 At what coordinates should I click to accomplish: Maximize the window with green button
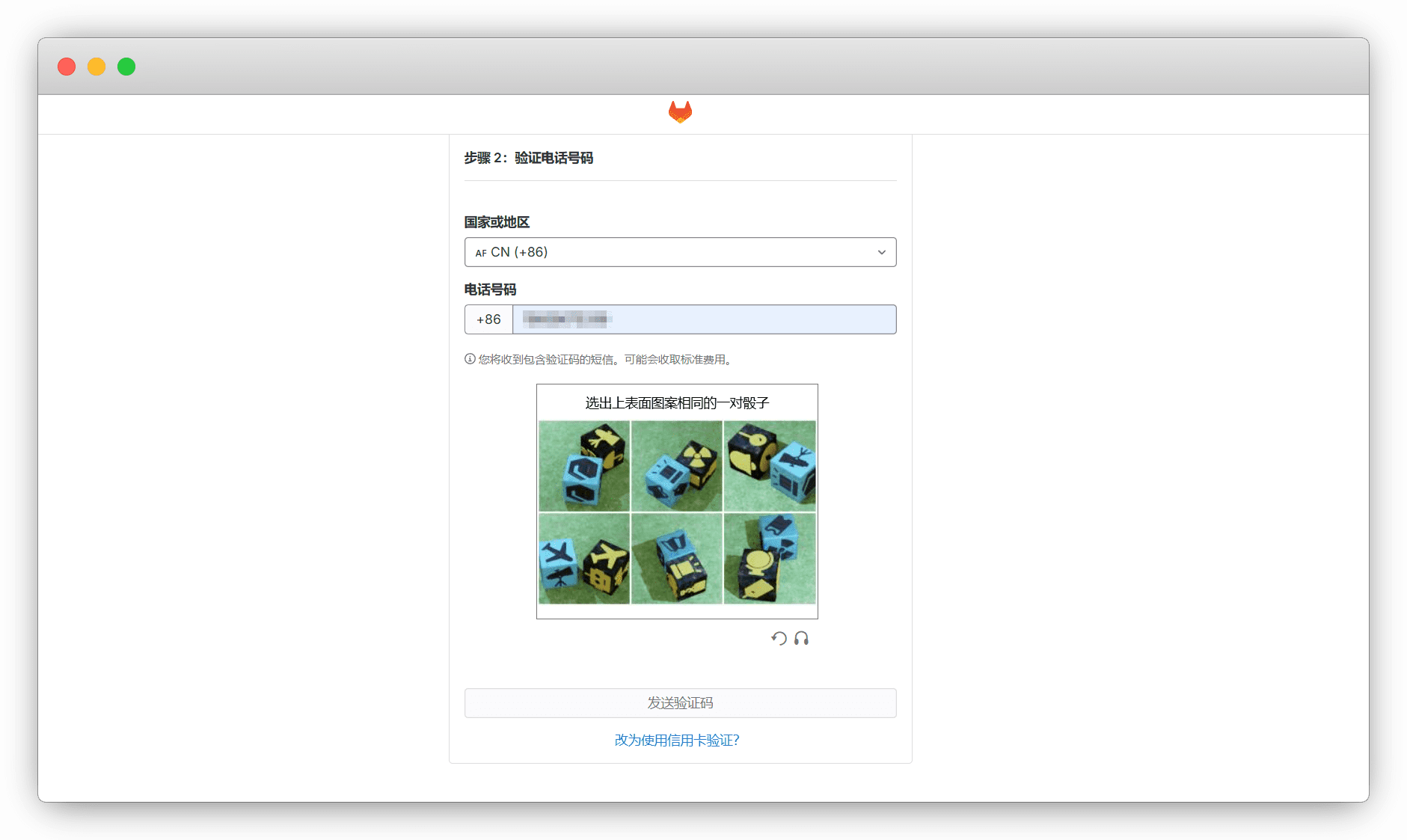point(126,67)
